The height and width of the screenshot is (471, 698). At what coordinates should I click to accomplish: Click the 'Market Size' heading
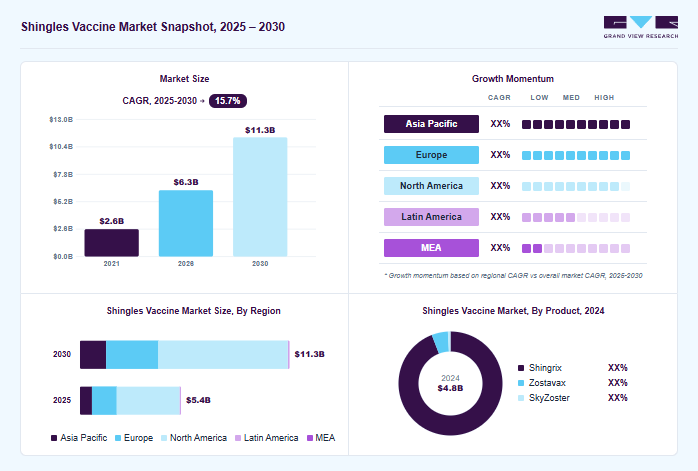(184, 79)
